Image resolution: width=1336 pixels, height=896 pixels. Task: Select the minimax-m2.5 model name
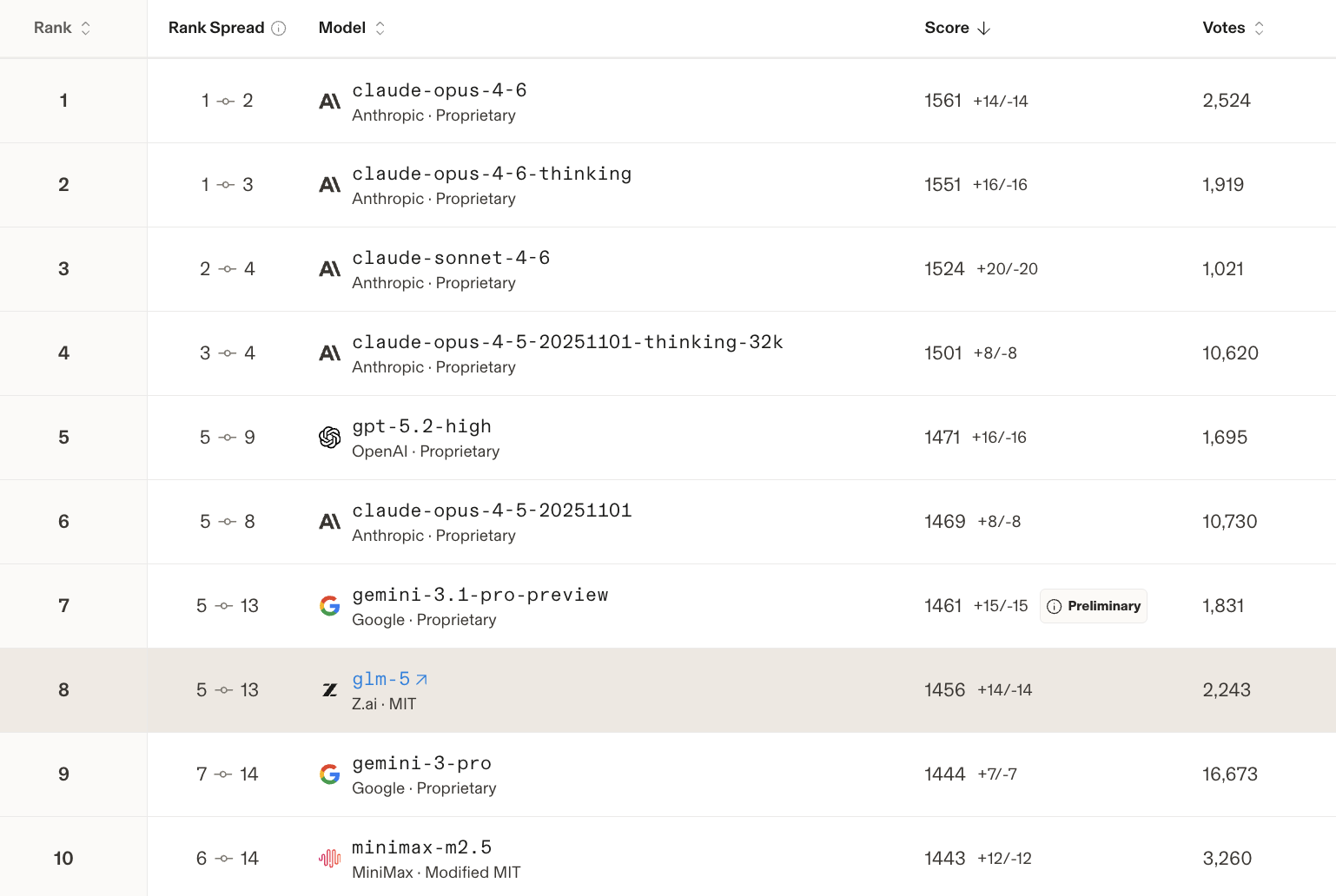coord(421,847)
